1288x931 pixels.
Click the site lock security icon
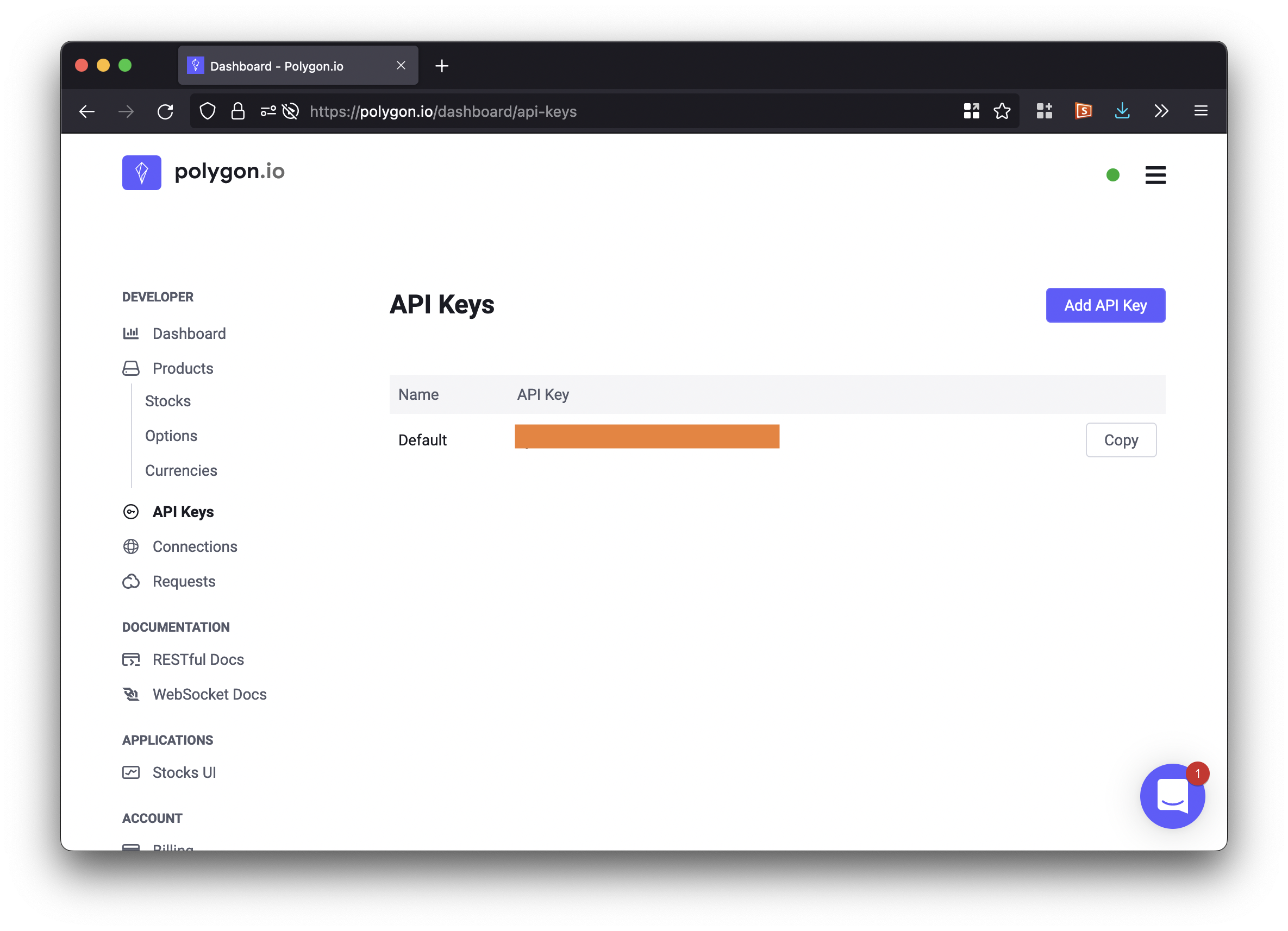238,111
